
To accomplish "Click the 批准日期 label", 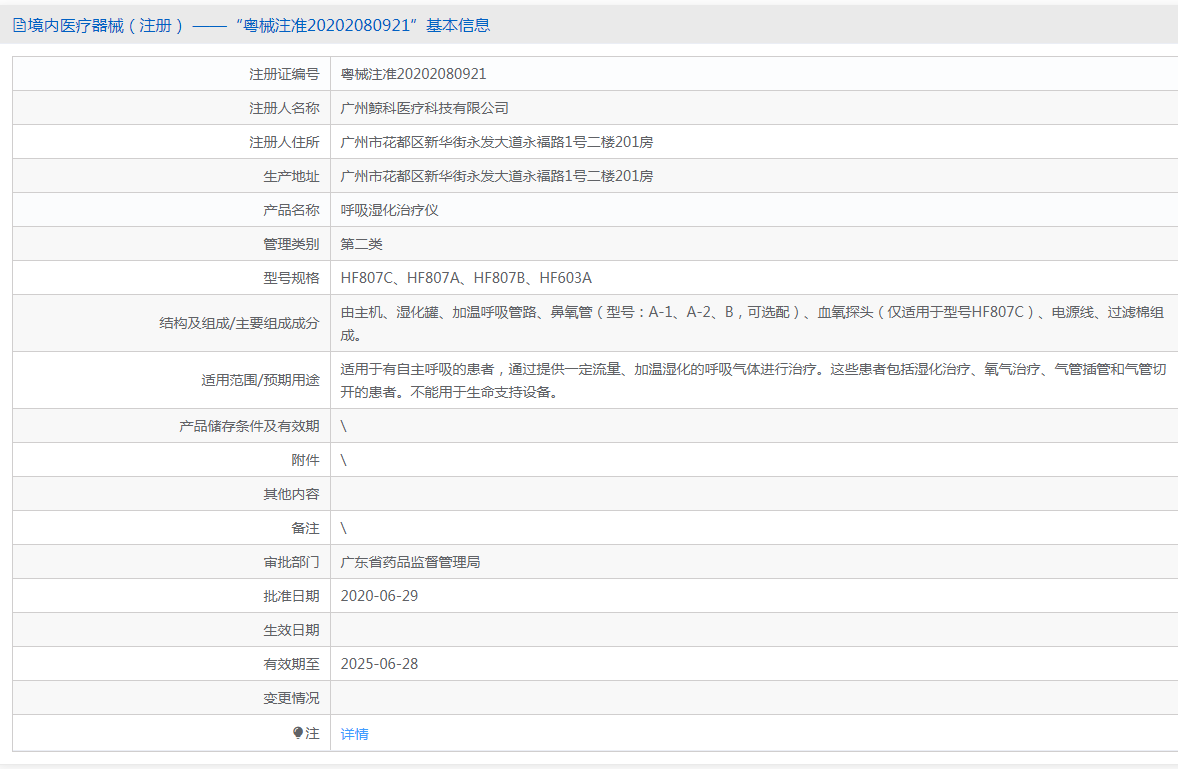I will [x=291, y=596].
